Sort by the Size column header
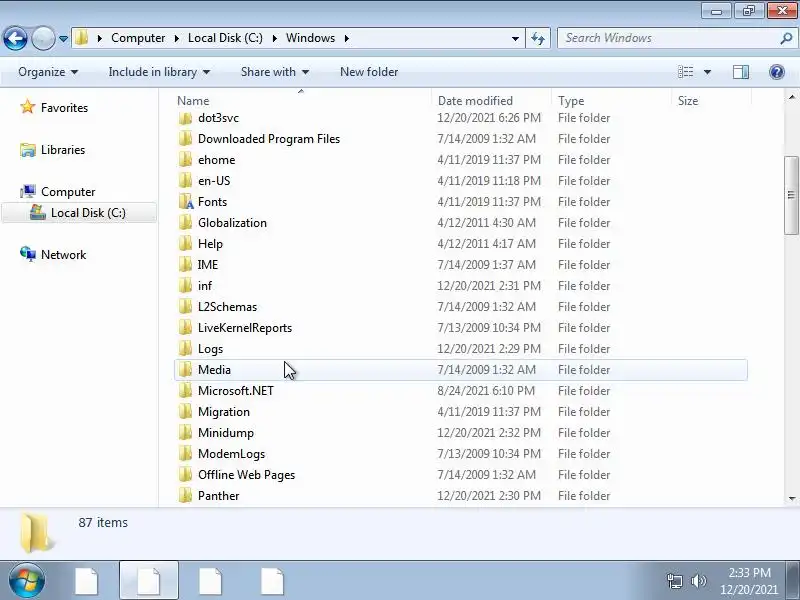The image size is (800, 600). [712, 101]
